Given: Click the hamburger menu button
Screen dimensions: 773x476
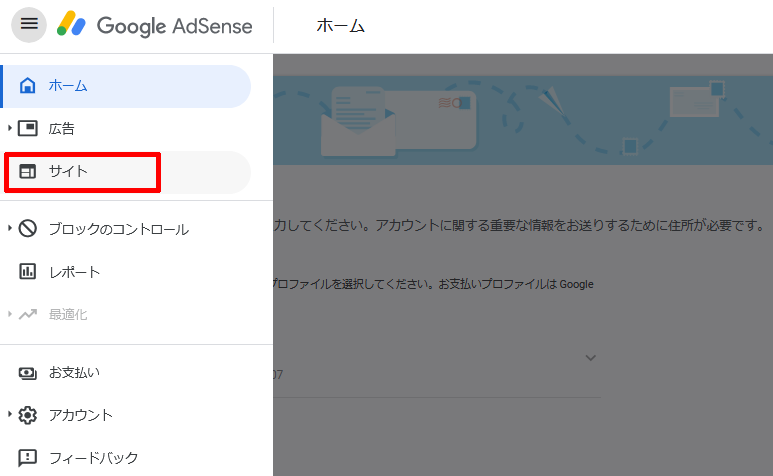Looking at the screenshot, I should tap(29, 25).
